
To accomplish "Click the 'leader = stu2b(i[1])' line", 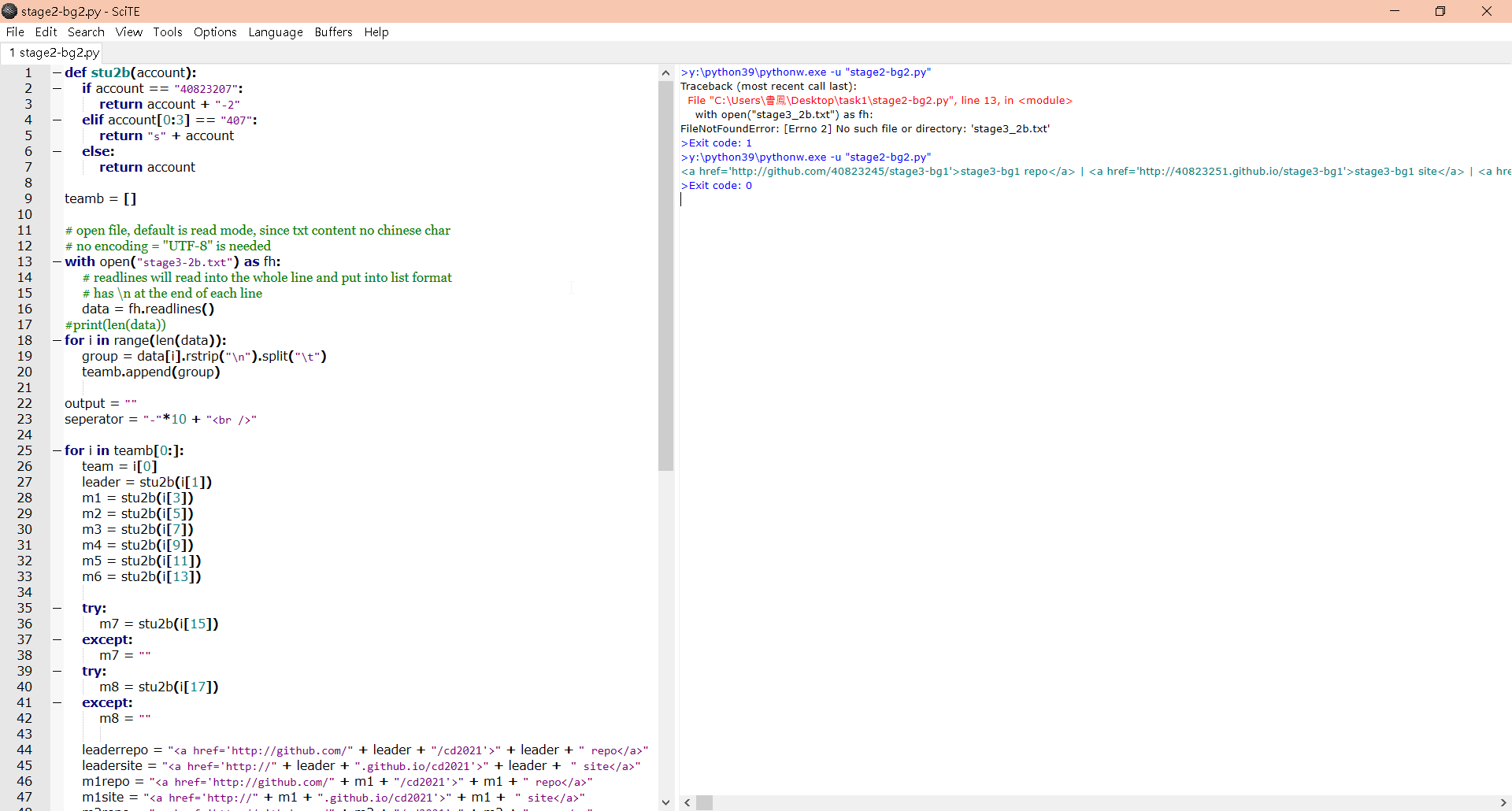I will pyautogui.click(x=146, y=482).
